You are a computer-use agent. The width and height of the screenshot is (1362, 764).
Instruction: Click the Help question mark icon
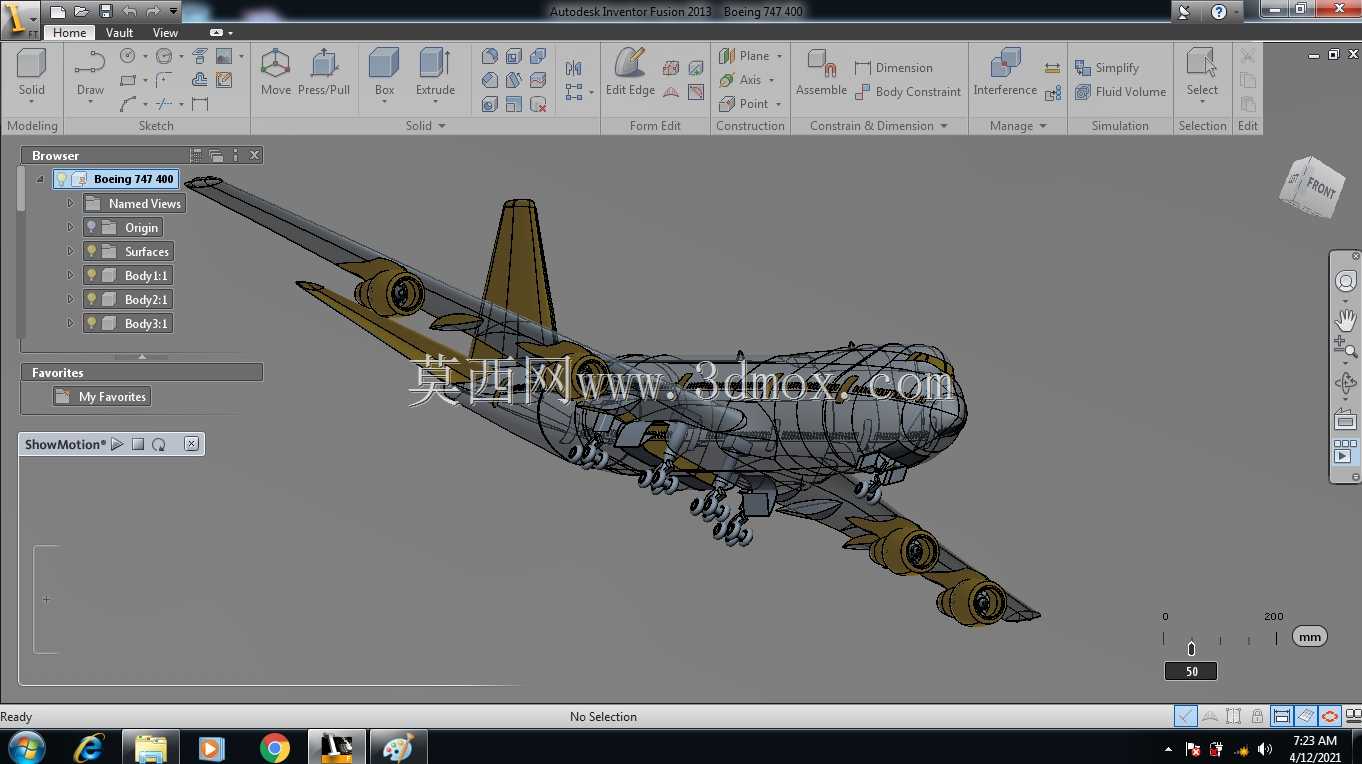coord(1218,12)
